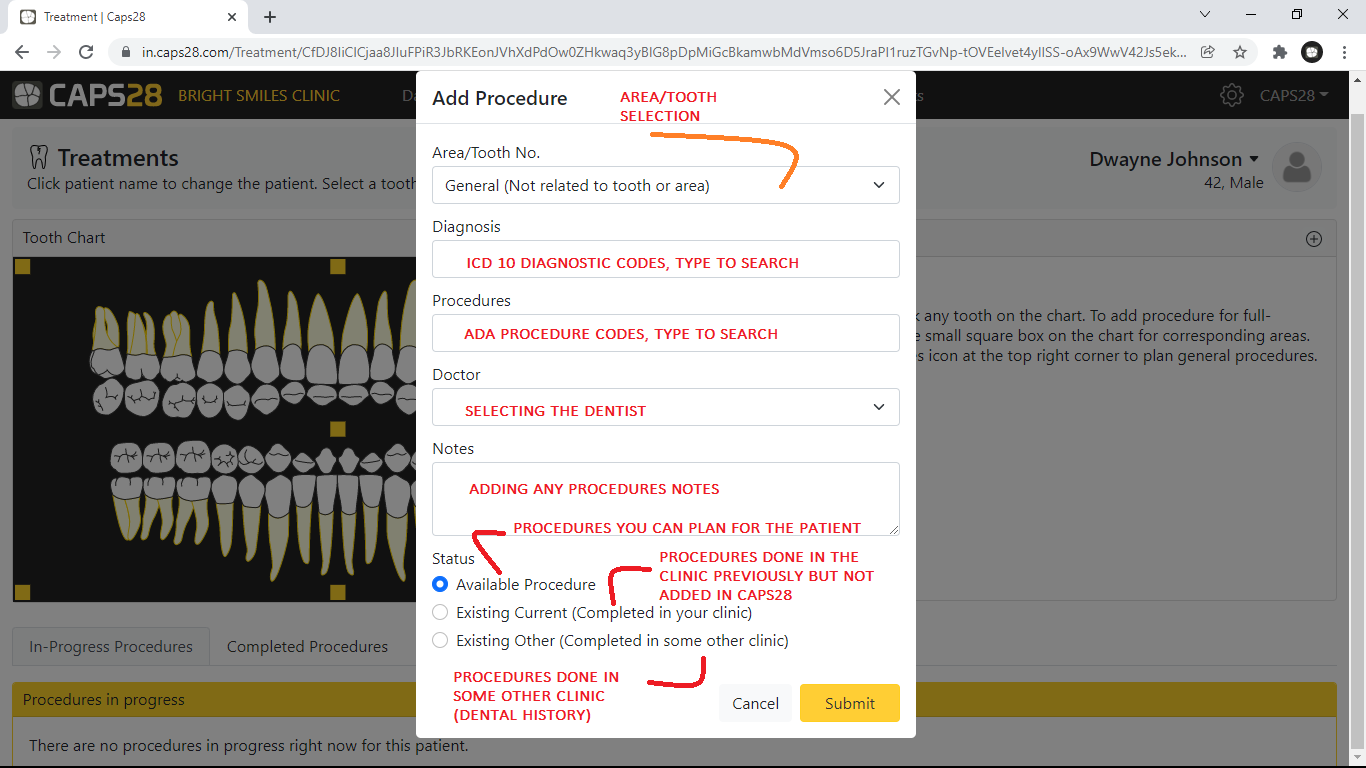Open the settings gear icon

(x=1232, y=95)
